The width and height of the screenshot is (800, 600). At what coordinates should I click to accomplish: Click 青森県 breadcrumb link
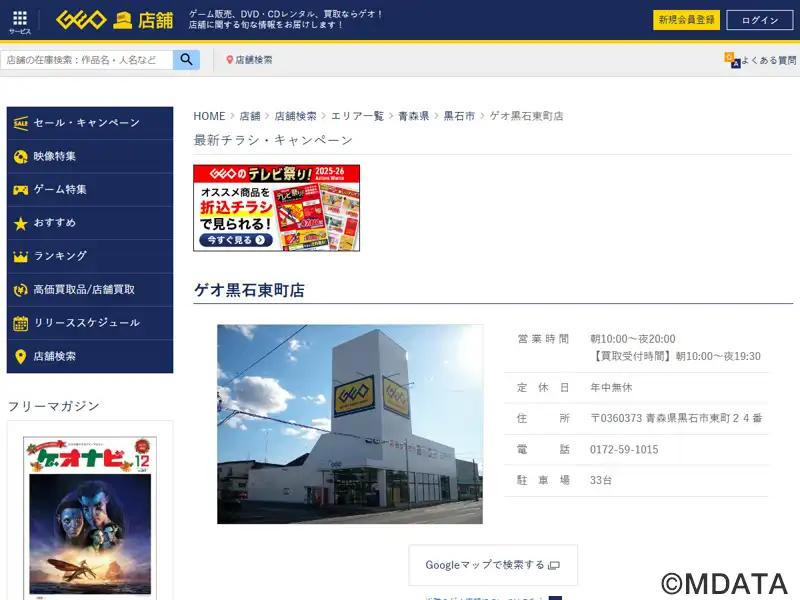coord(413,116)
